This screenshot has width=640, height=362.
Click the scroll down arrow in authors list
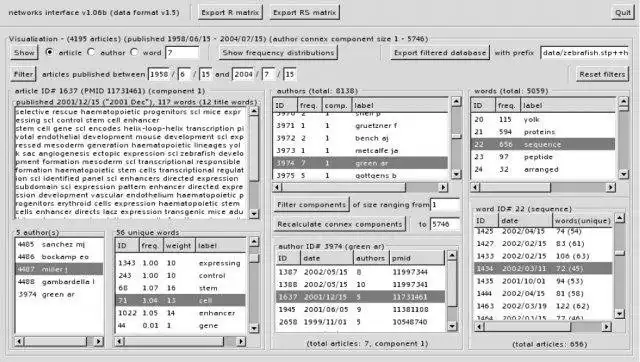pyautogui.click(x=456, y=174)
